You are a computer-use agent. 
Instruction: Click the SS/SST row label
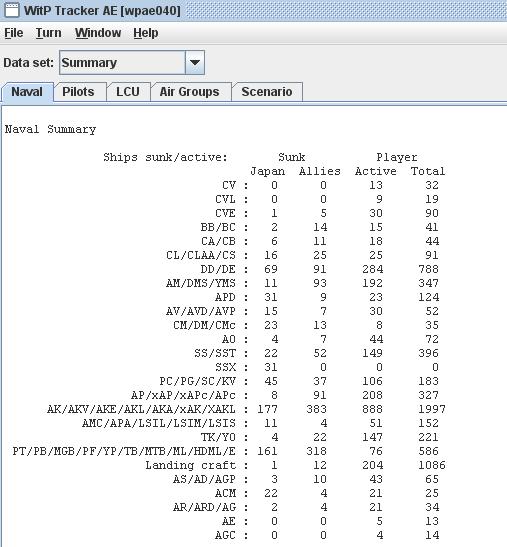[x=215, y=353]
